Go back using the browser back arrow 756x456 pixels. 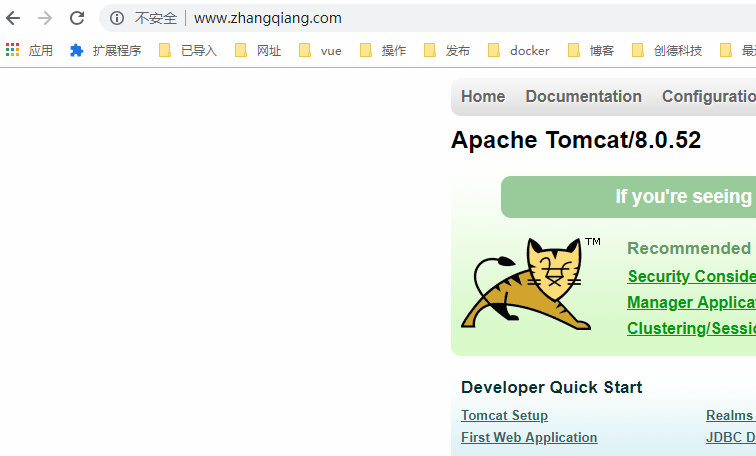pos(13,18)
